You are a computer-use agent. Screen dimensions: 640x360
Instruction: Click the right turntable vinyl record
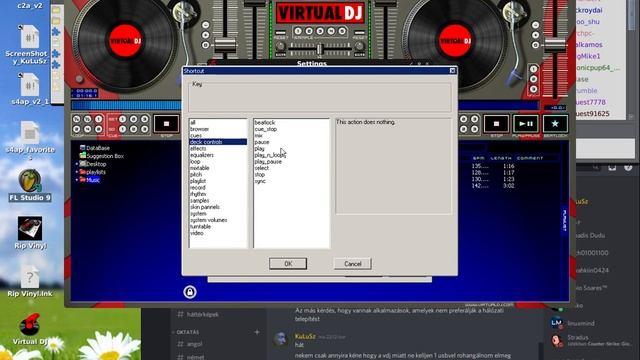[455, 41]
